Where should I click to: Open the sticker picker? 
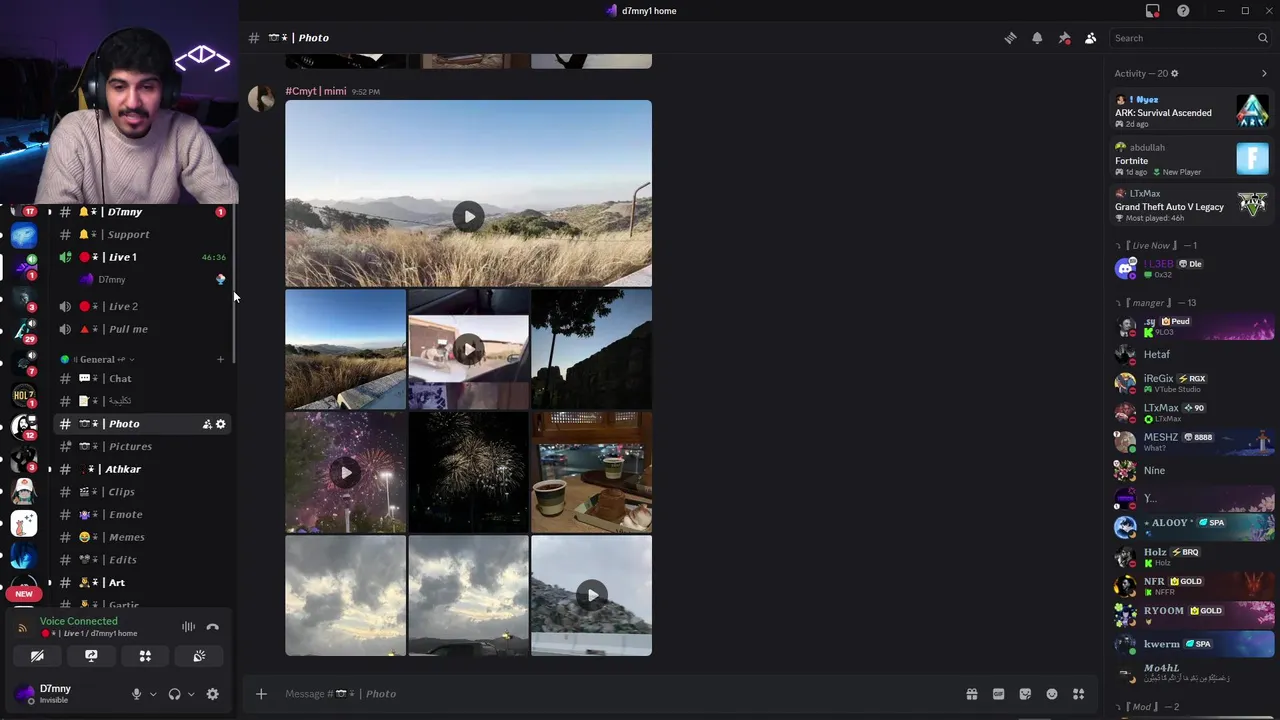(x=1025, y=694)
